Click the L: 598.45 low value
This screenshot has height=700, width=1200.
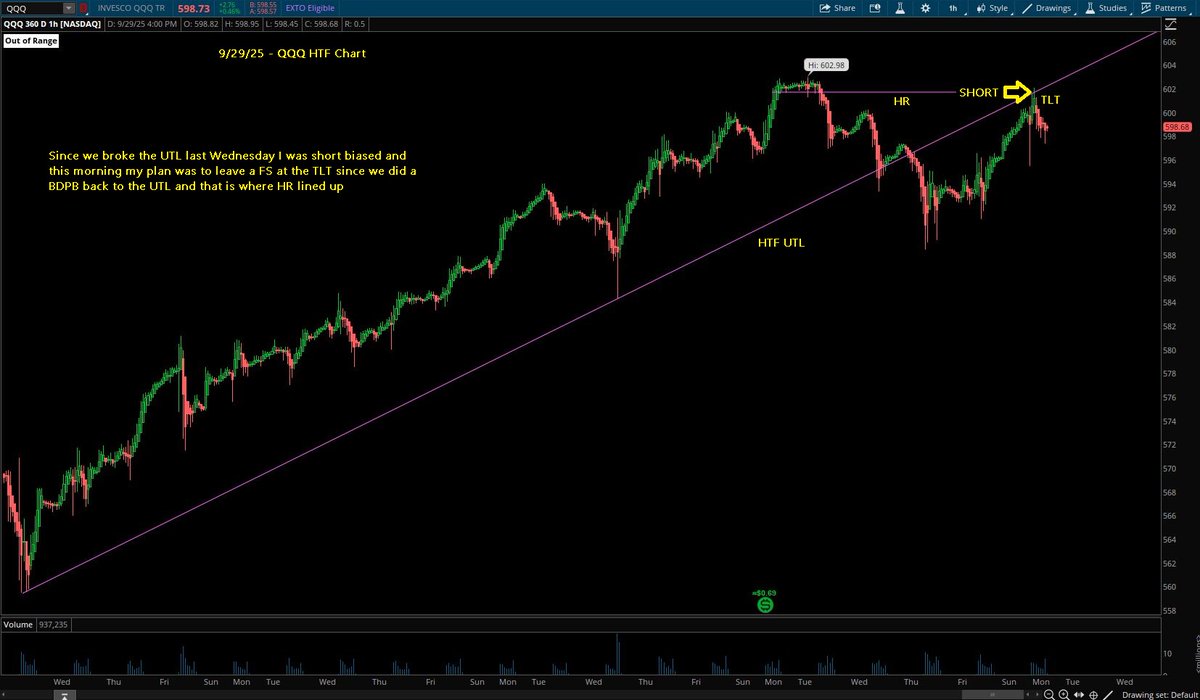[x=283, y=24]
